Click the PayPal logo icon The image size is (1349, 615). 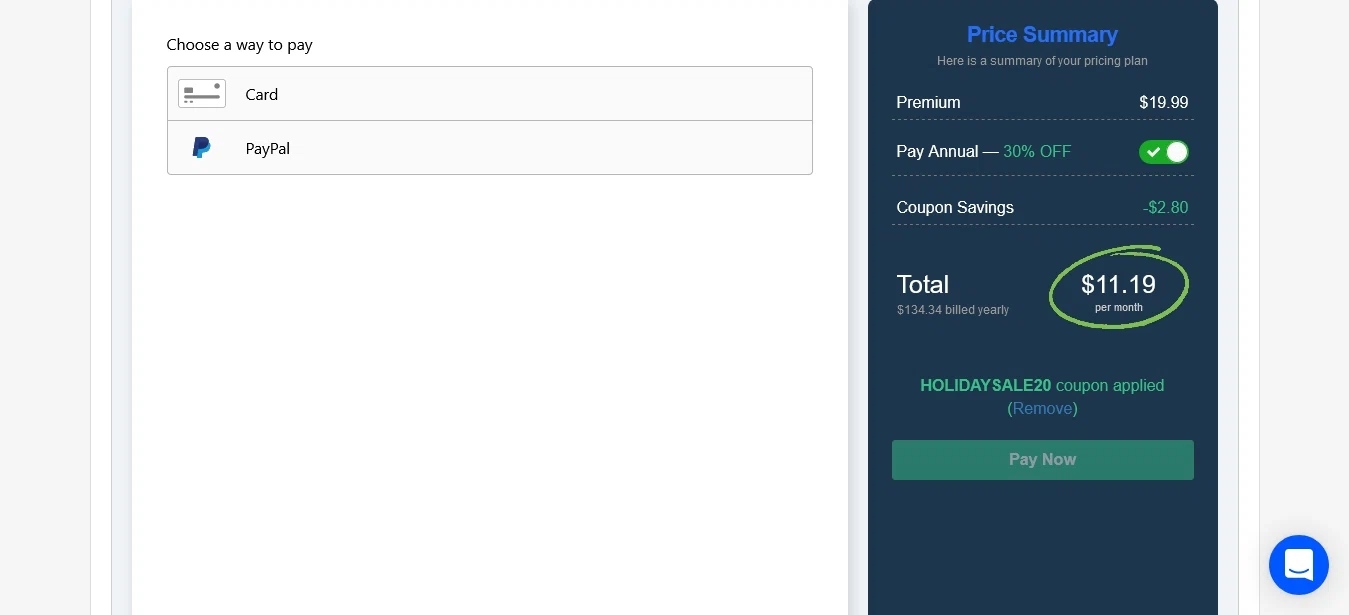(x=201, y=148)
